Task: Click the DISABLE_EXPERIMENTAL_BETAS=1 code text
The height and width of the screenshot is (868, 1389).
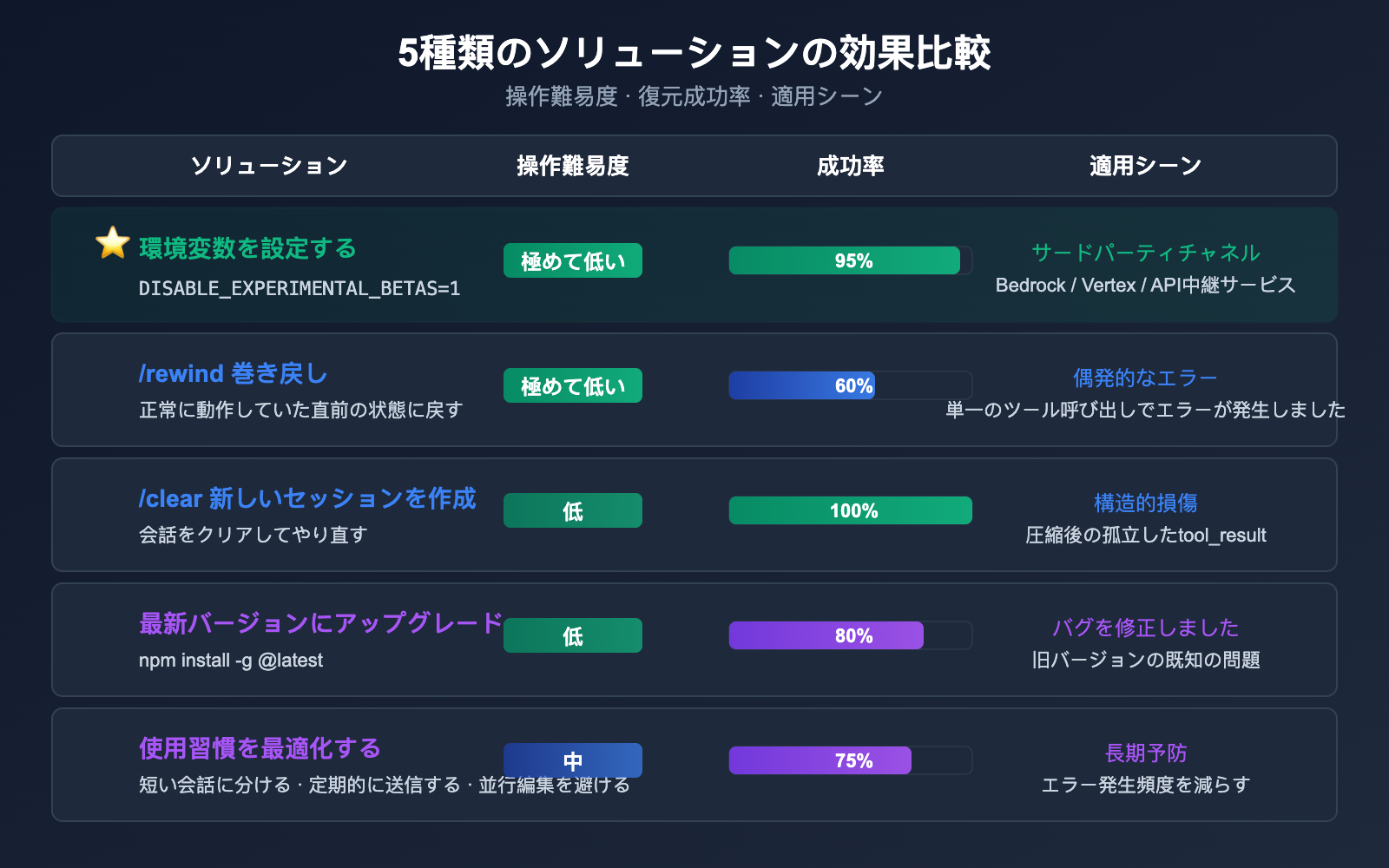Action: (300, 288)
